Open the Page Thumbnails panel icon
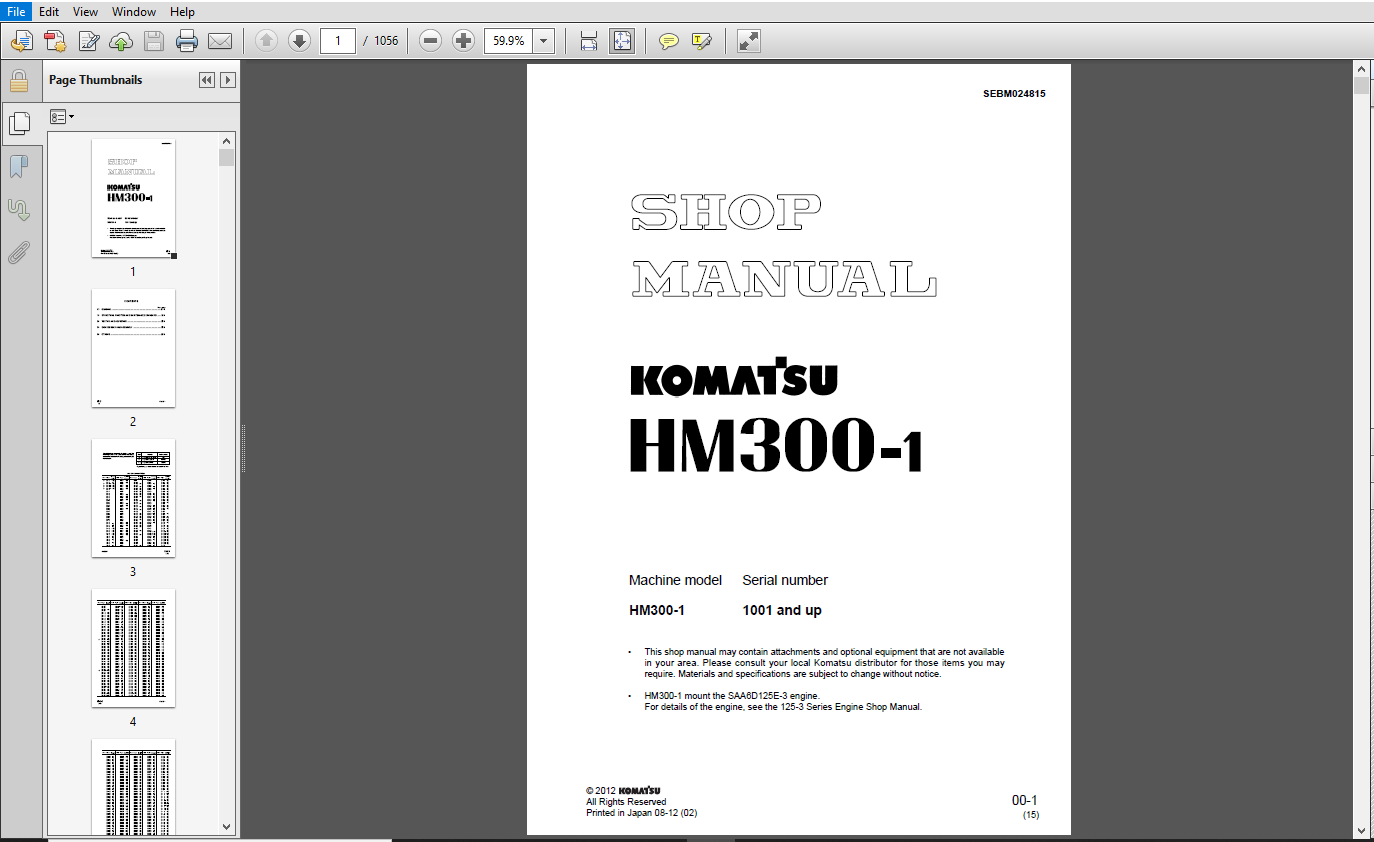1374x842 pixels. pyautogui.click(x=19, y=123)
